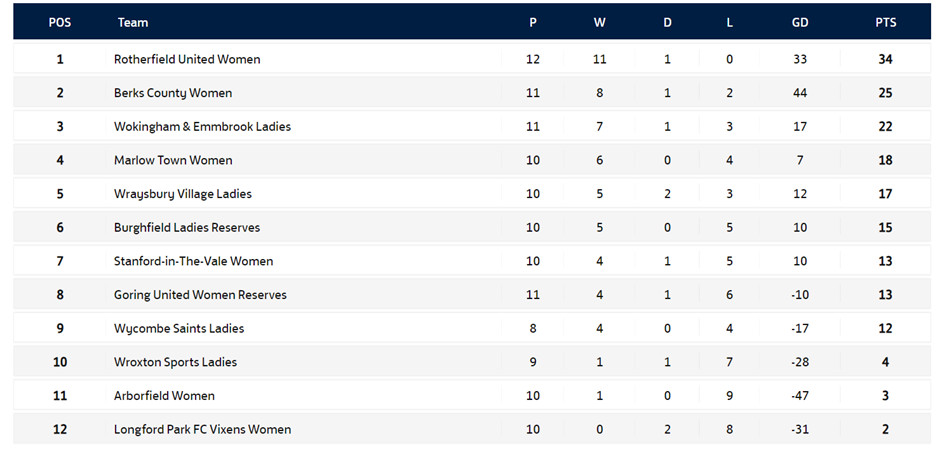Click the P column header
Image resolution: width=940 pixels, height=459 pixels.
pyautogui.click(x=533, y=22)
